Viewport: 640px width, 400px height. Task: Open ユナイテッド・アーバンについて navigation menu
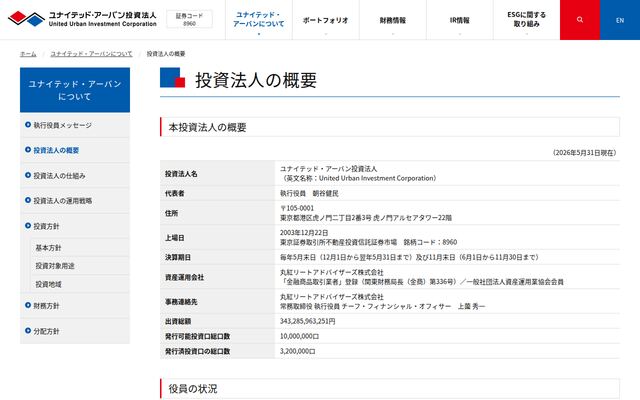pos(259,20)
